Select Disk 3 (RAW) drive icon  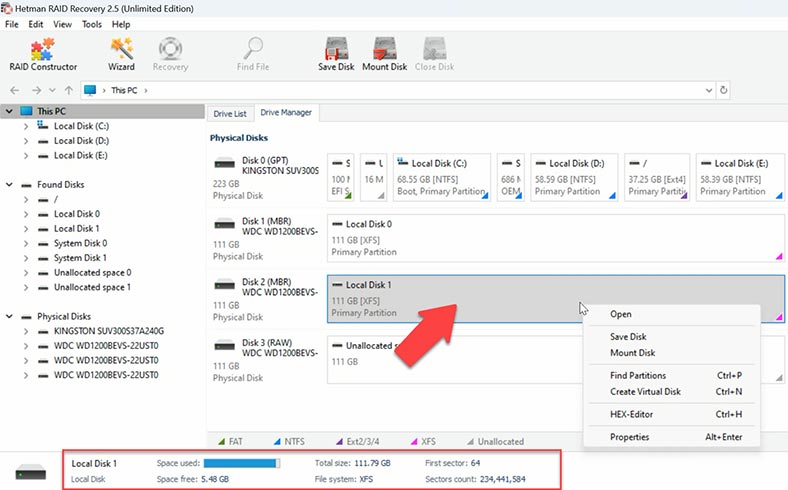225,346
